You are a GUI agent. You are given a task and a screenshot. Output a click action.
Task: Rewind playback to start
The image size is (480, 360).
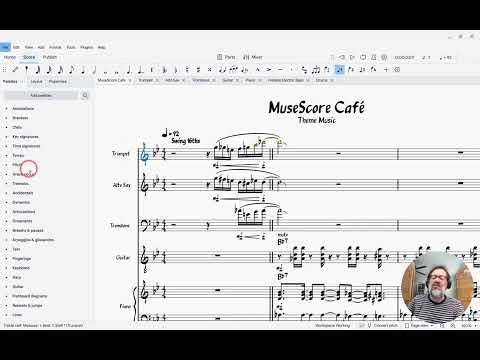[x=342, y=57]
